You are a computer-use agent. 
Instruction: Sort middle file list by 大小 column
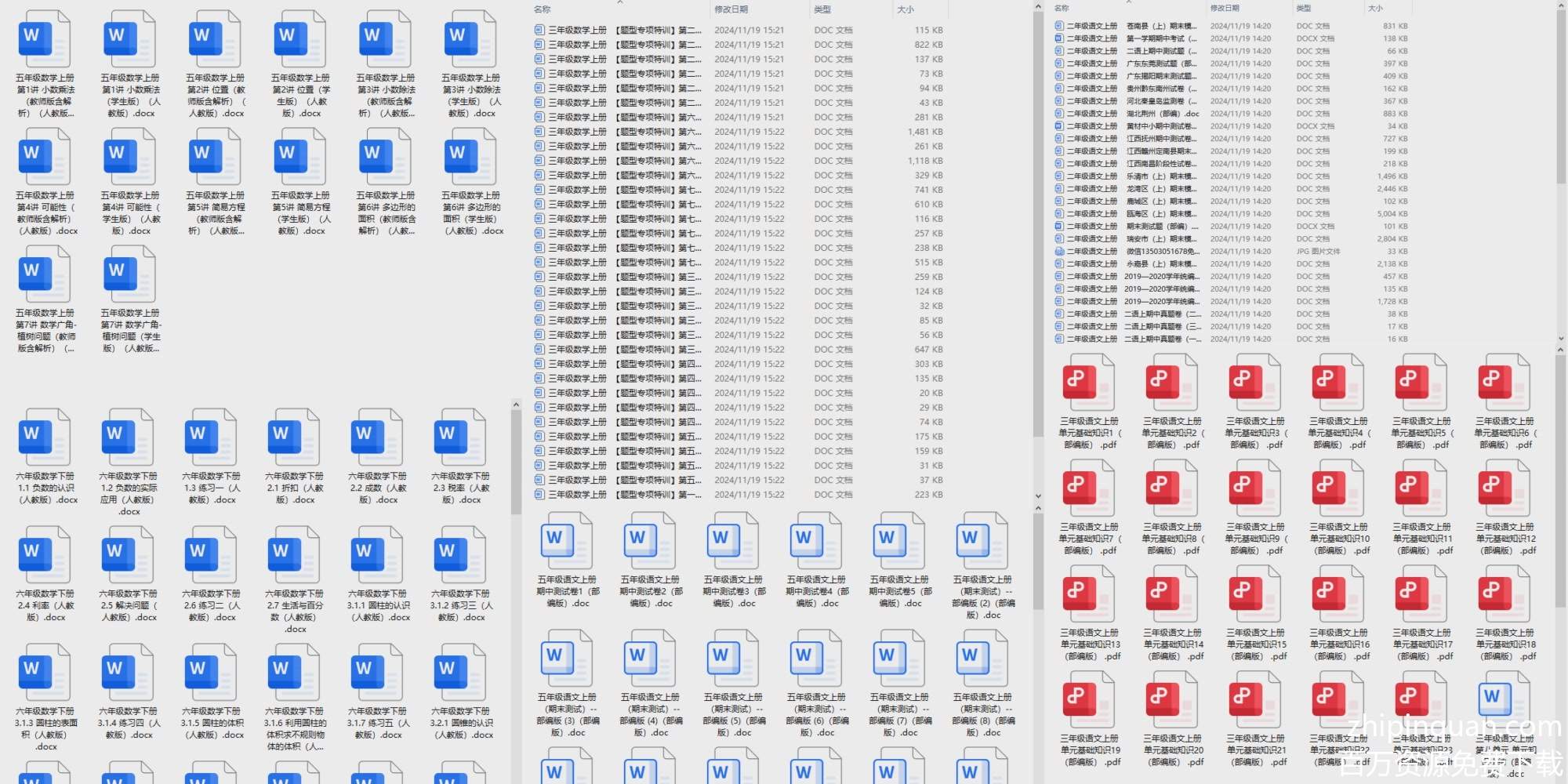coord(906,9)
